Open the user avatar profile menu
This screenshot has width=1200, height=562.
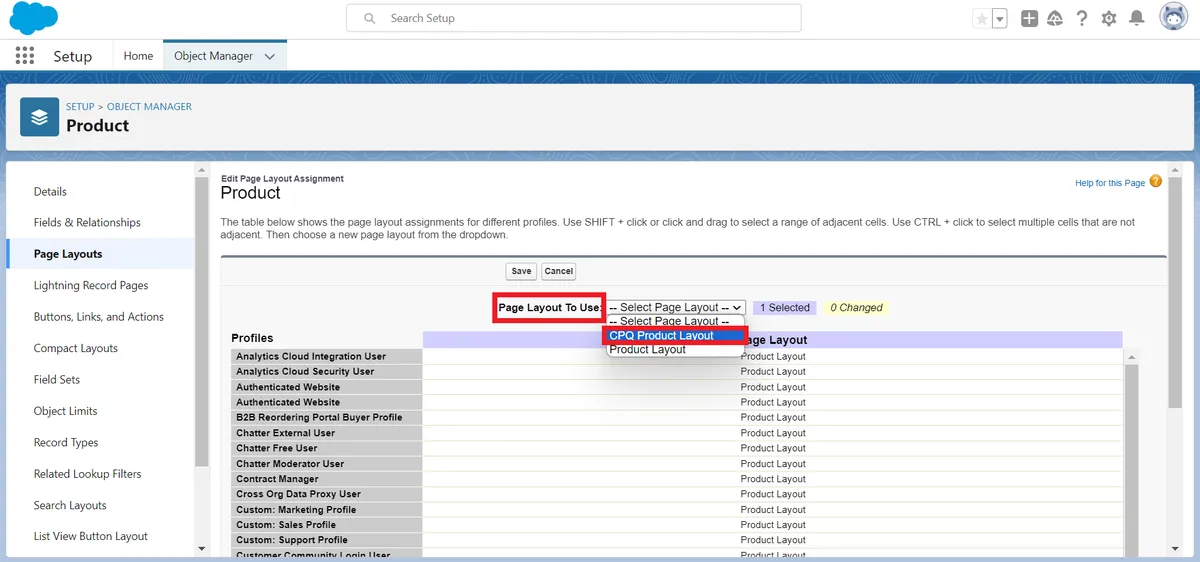click(1173, 17)
